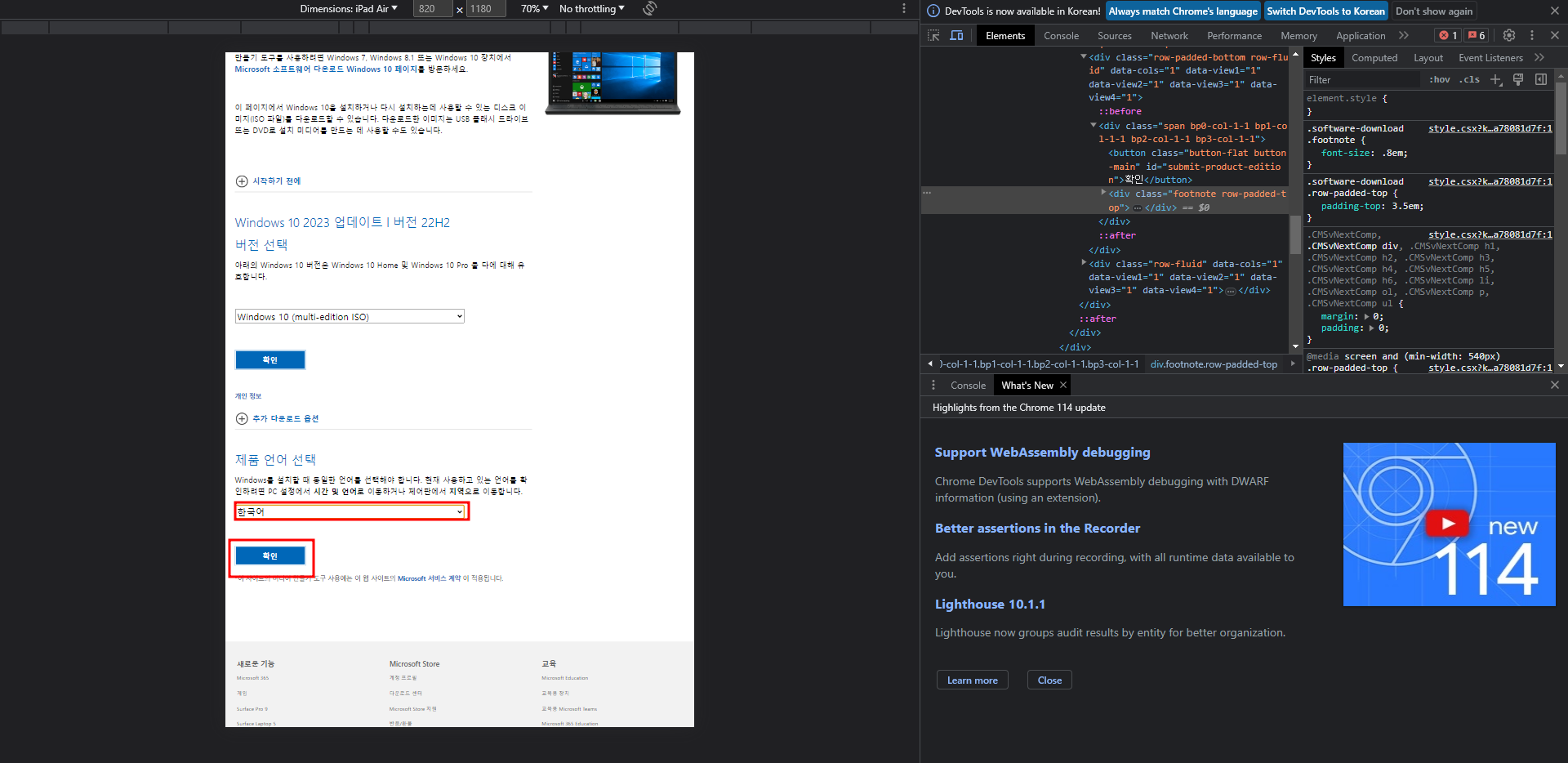The height and width of the screenshot is (763, 1568).
Task: Switch to the Console panel tab
Action: (x=1061, y=35)
